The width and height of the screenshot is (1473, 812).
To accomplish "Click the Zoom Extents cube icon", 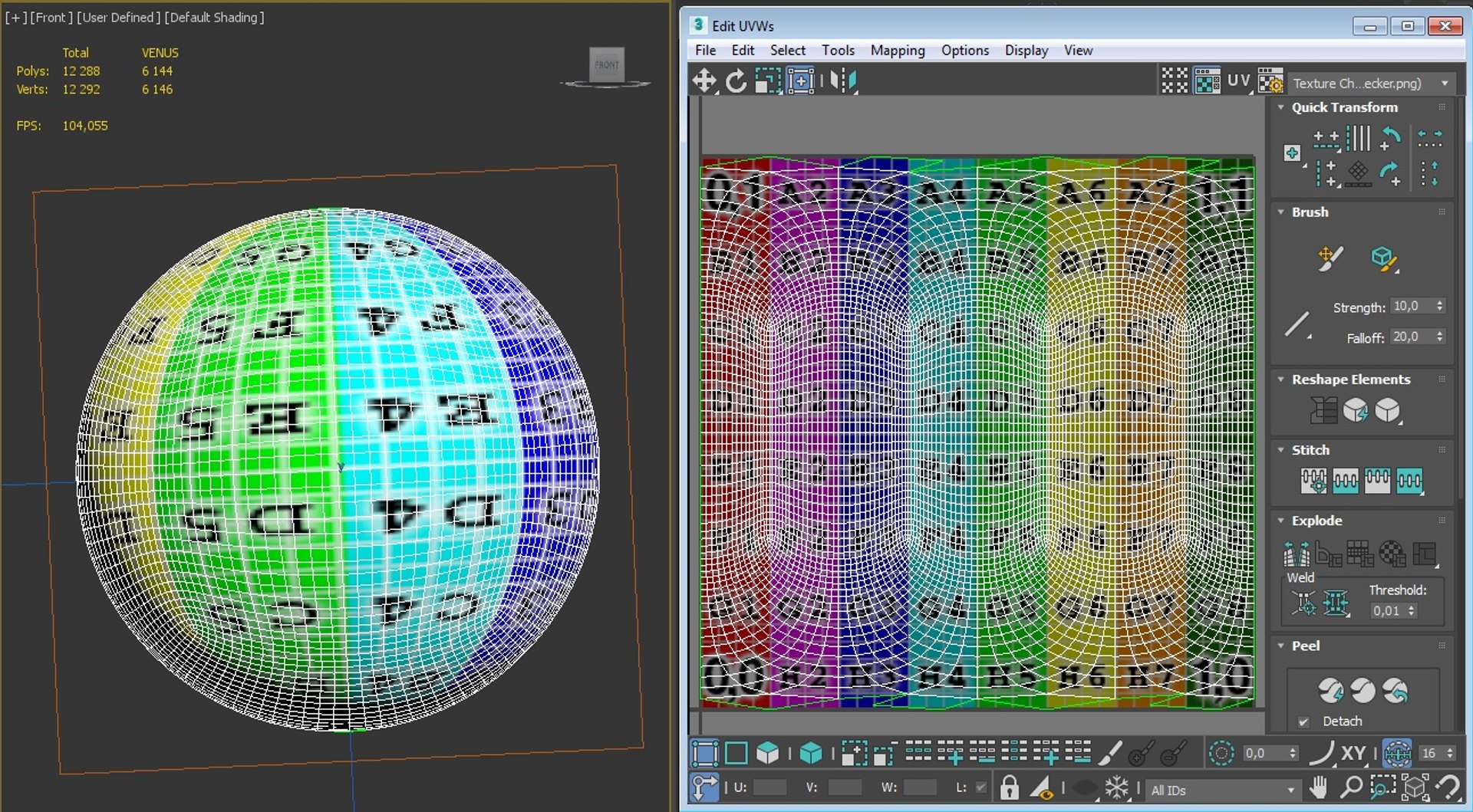I will click(x=1415, y=787).
